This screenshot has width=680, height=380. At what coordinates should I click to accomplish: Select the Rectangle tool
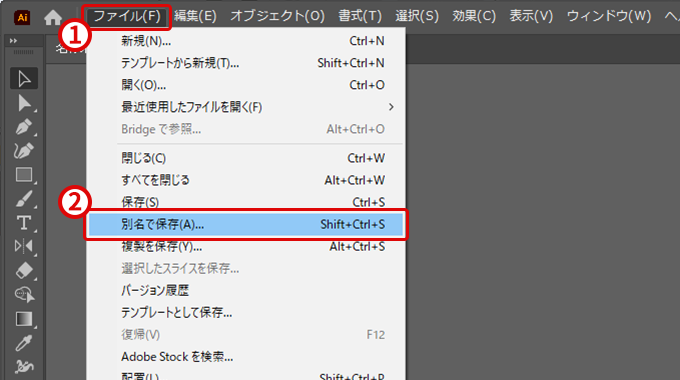click(x=24, y=174)
